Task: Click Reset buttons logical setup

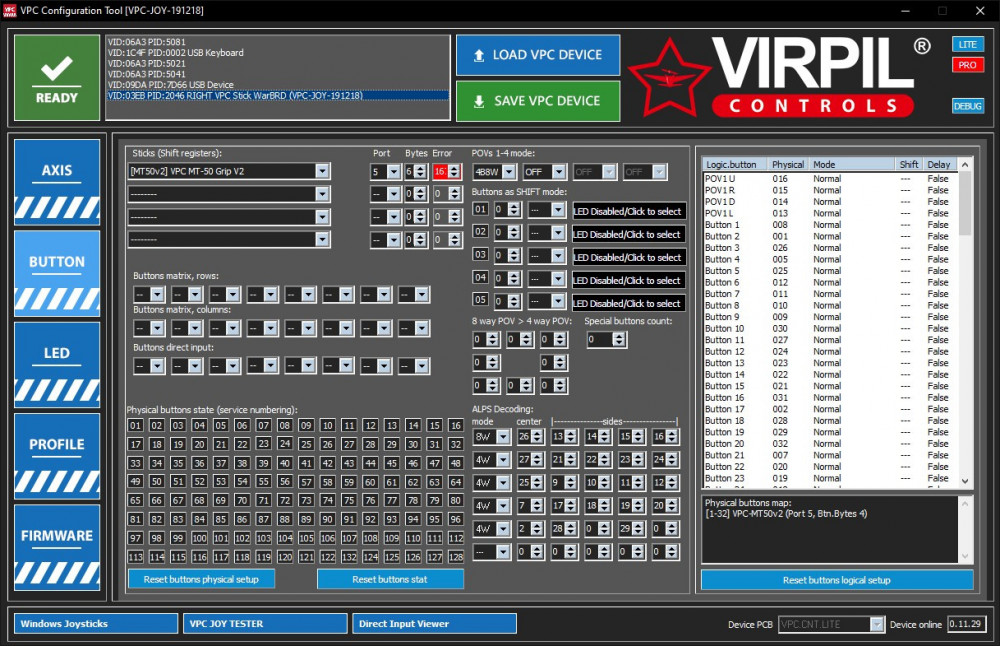Action: pos(836,580)
